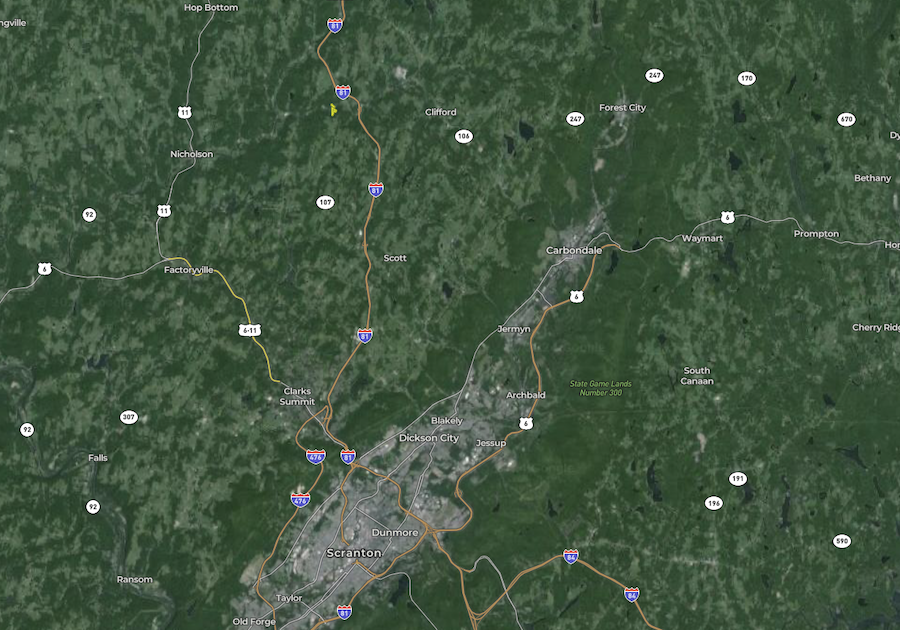Click the Route 107 highway shield
The width and height of the screenshot is (900, 630).
[325, 202]
